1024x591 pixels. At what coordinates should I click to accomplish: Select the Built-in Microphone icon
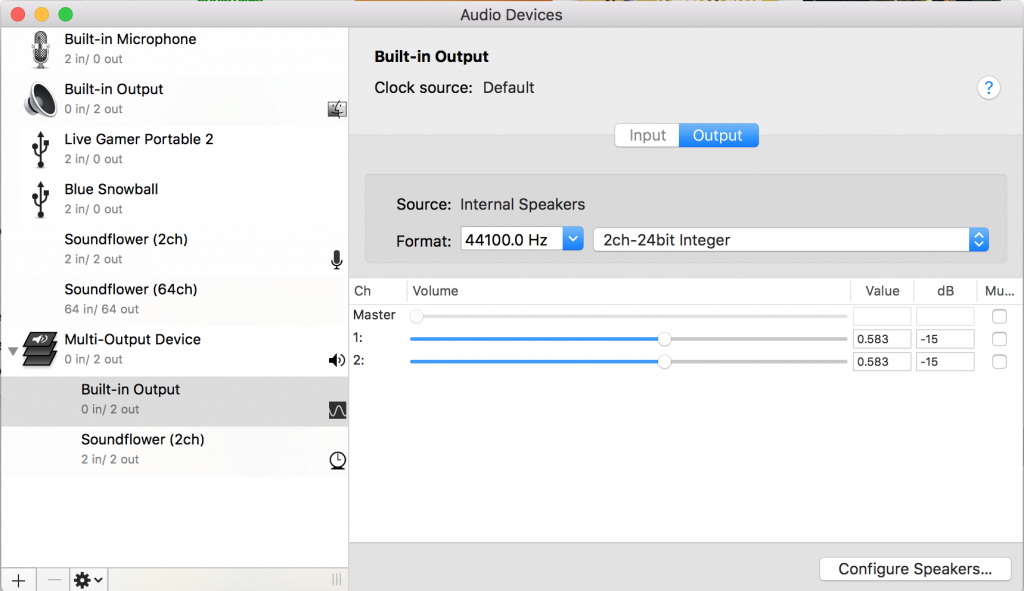coord(40,50)
